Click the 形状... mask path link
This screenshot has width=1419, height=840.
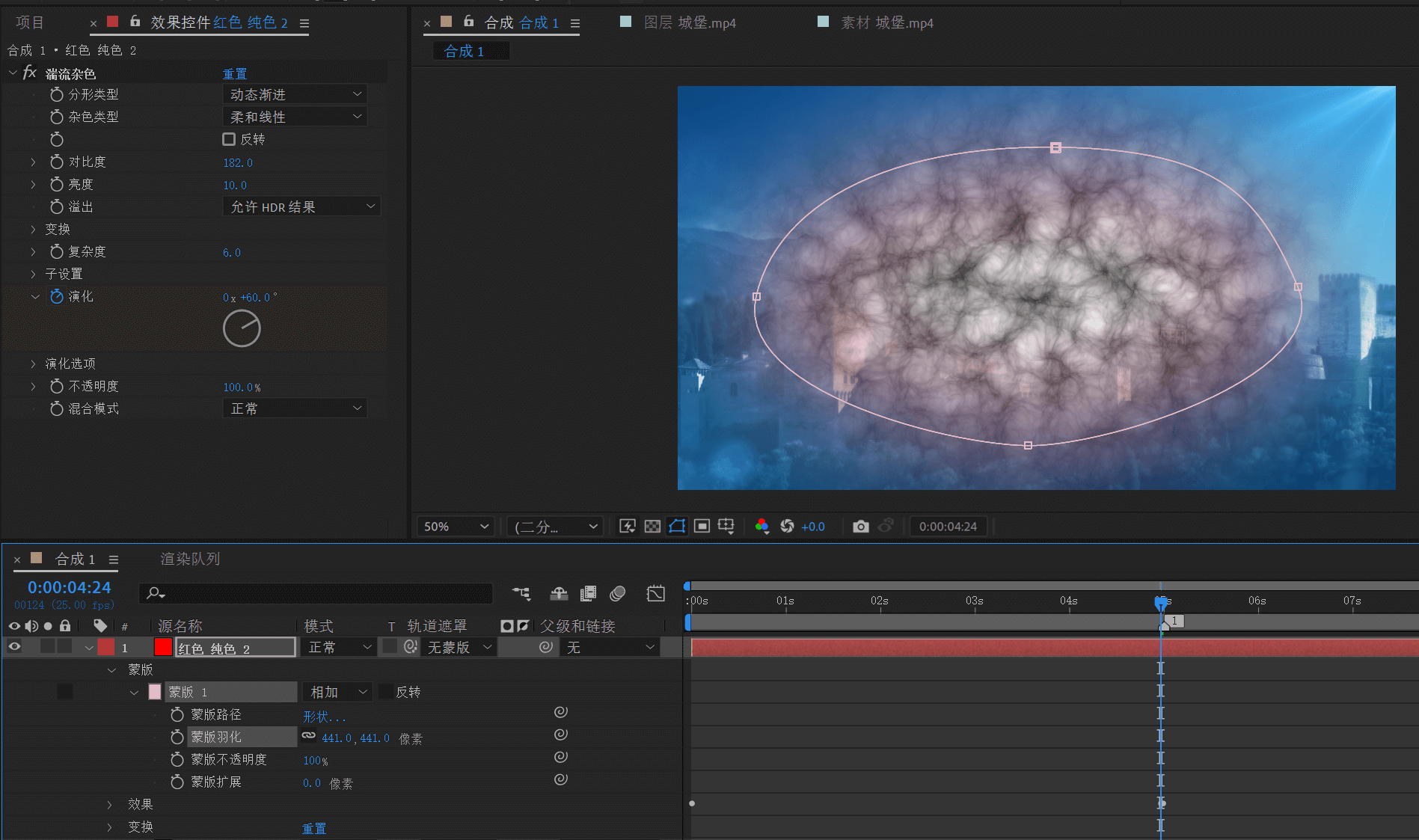tap(324, 716)
